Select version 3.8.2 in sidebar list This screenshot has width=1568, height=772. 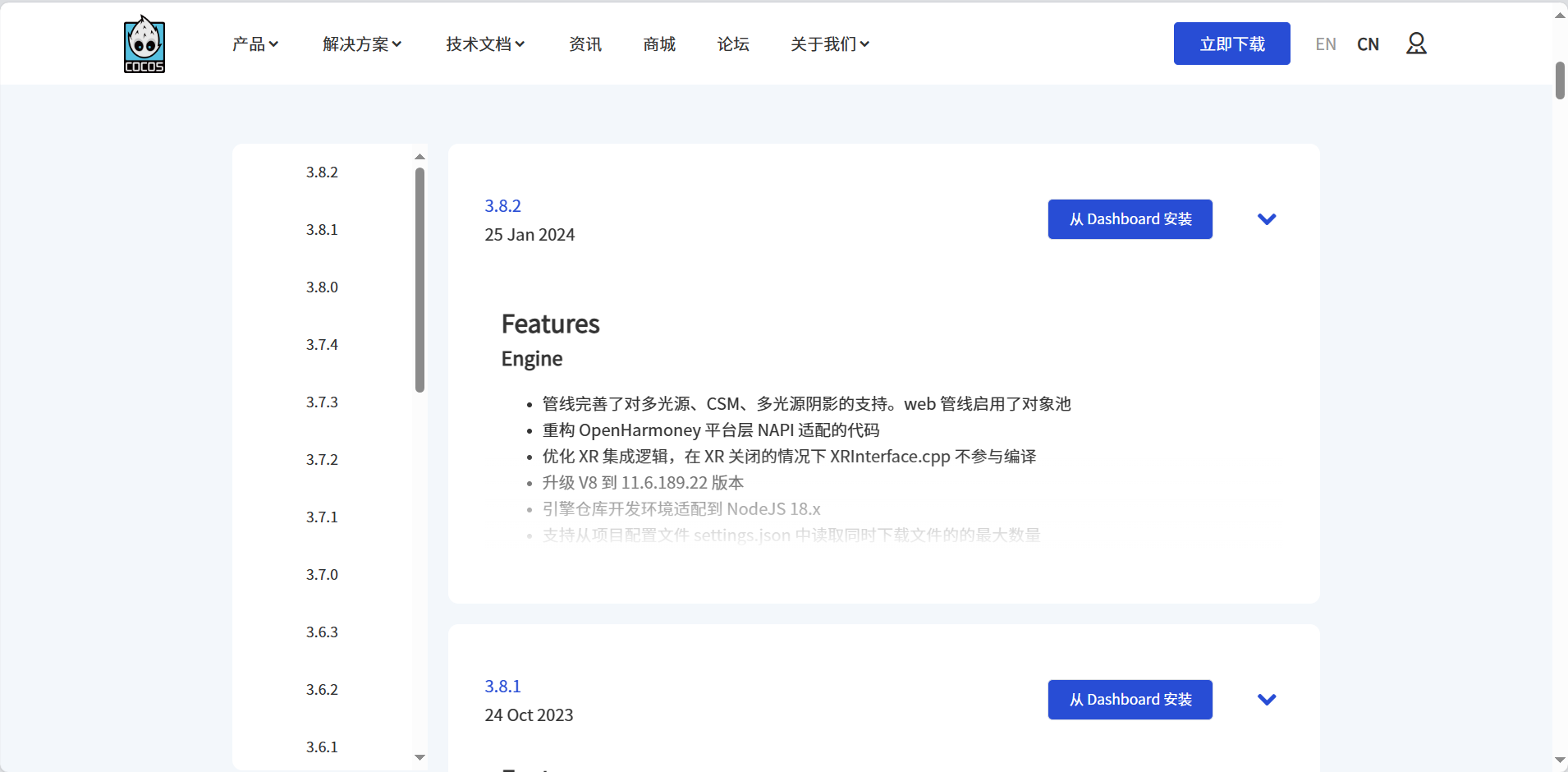[x=322, y=172]
